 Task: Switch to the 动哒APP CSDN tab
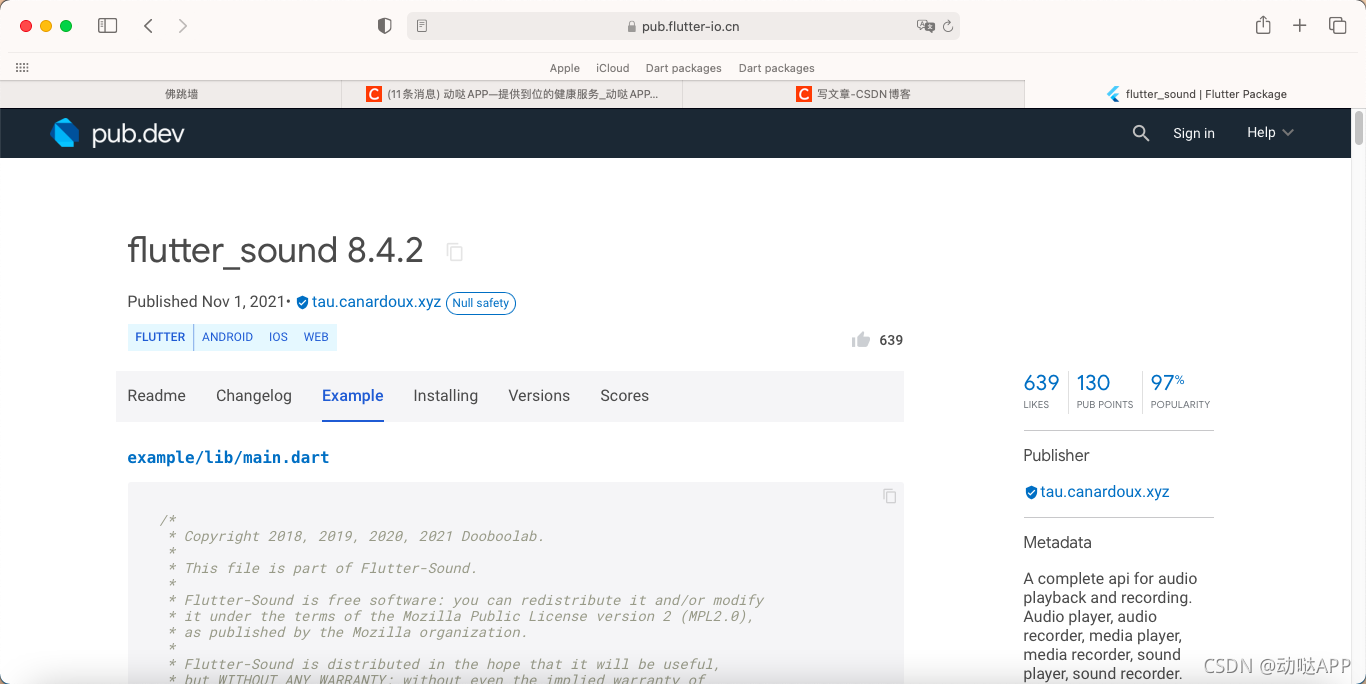click(x=512, y=94)
